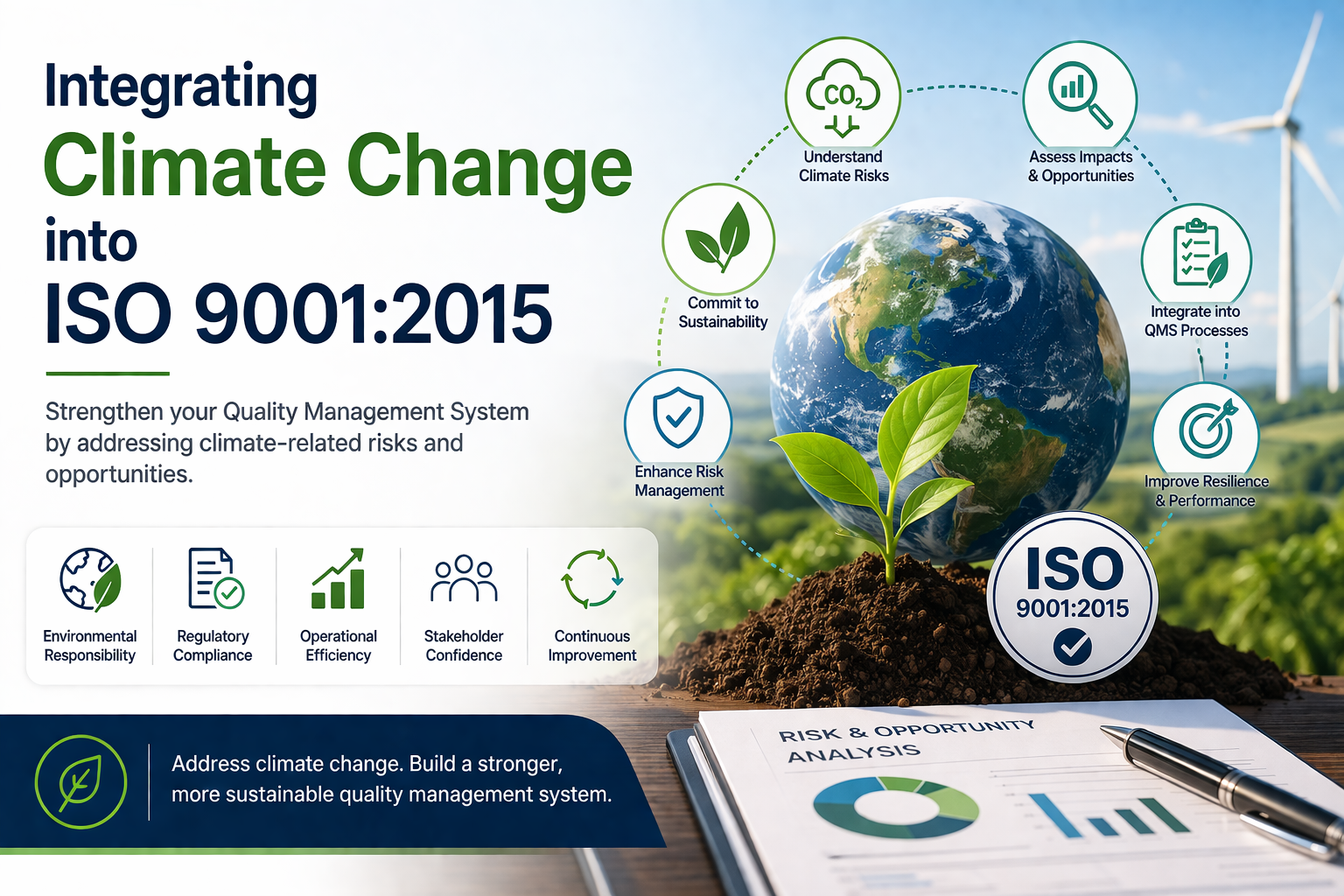Click the "Improve Resilience & Performance" label
The image size is (1344, 896).
1206,491
